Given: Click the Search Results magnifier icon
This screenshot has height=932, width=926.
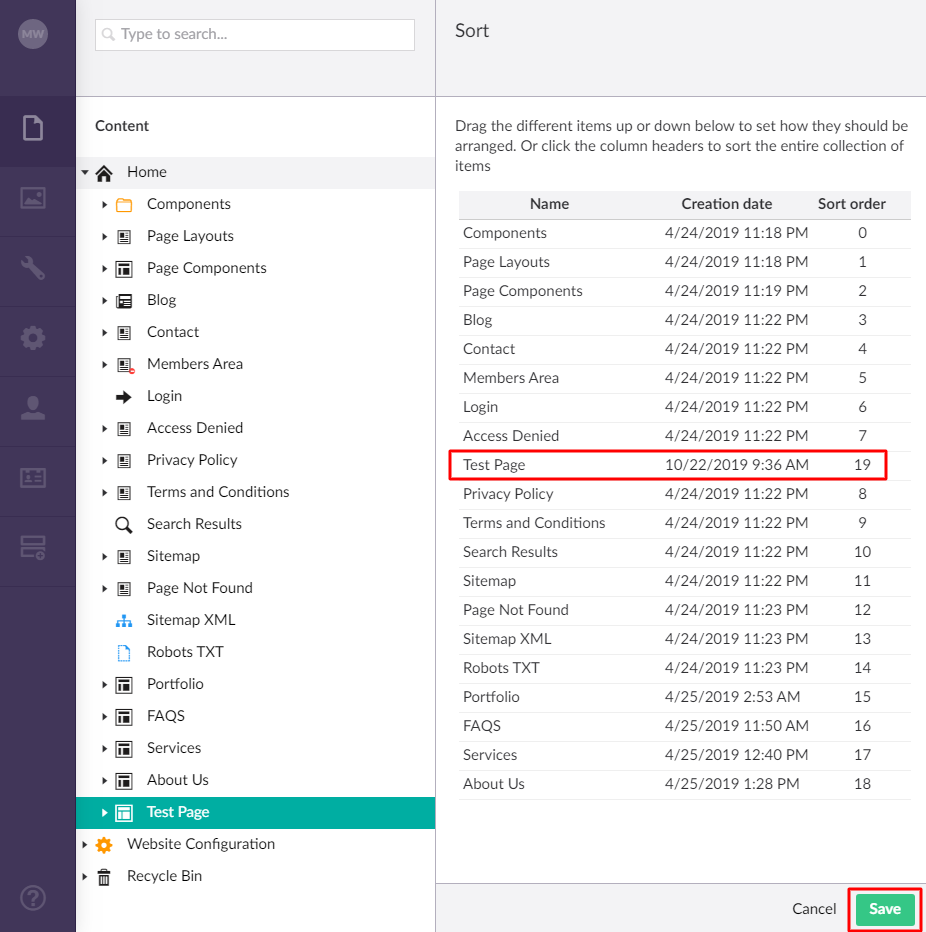Looking at the screenshot, I should point(124,525).
